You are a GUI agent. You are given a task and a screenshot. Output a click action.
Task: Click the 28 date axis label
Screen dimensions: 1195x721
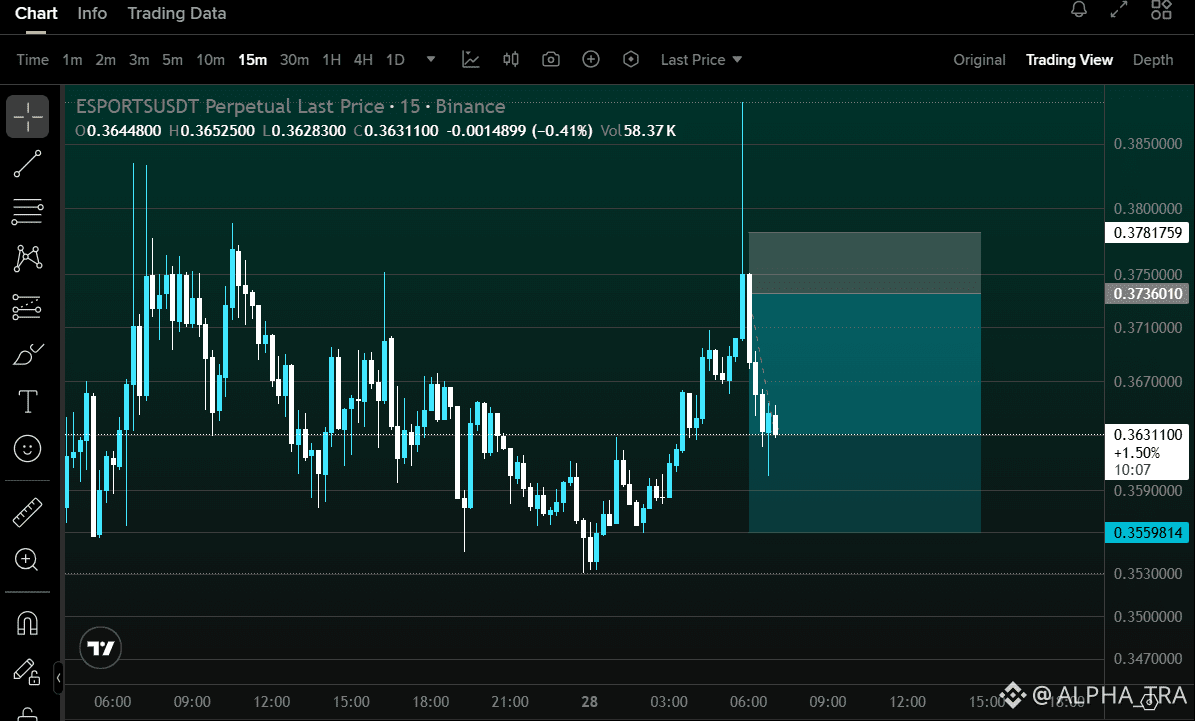[589, 702]
